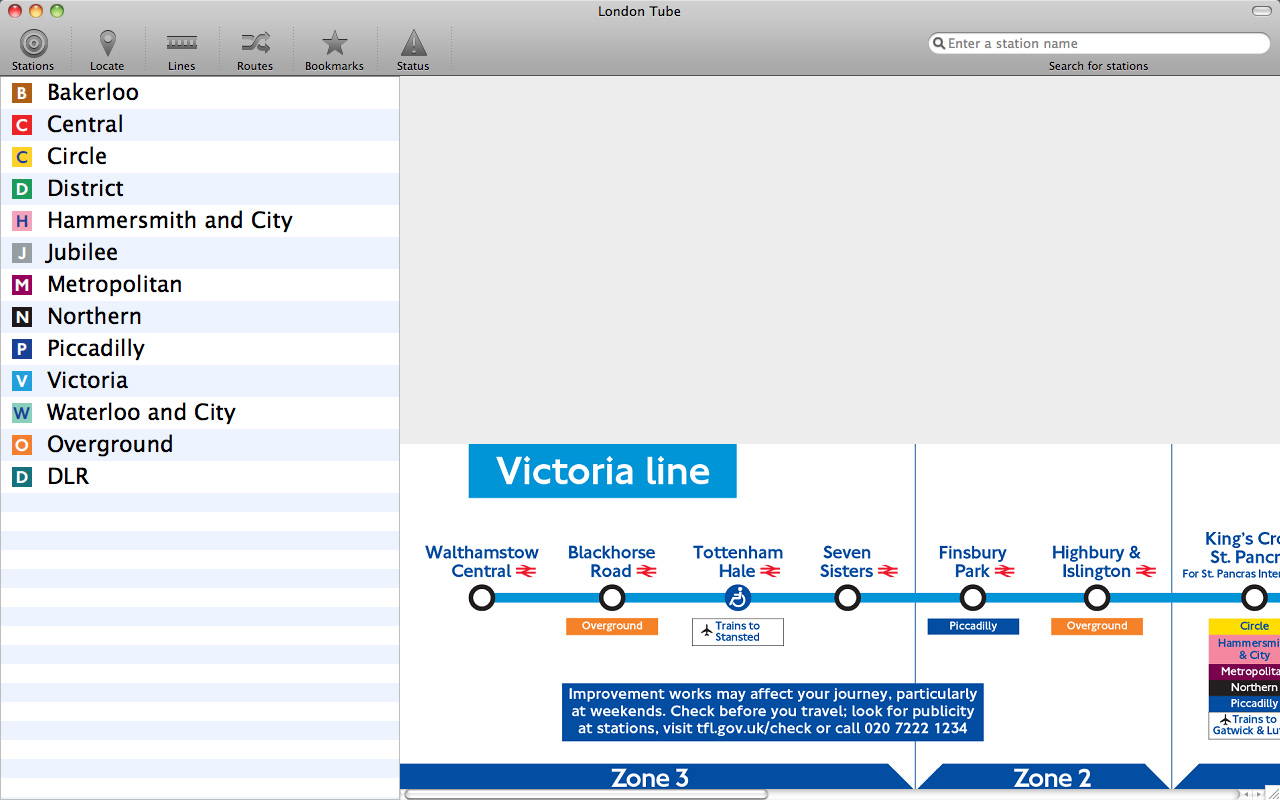The image size is (1280, 800).
Task: Click Tottenham Hale accessibility station marker
Action: [737, 598]
